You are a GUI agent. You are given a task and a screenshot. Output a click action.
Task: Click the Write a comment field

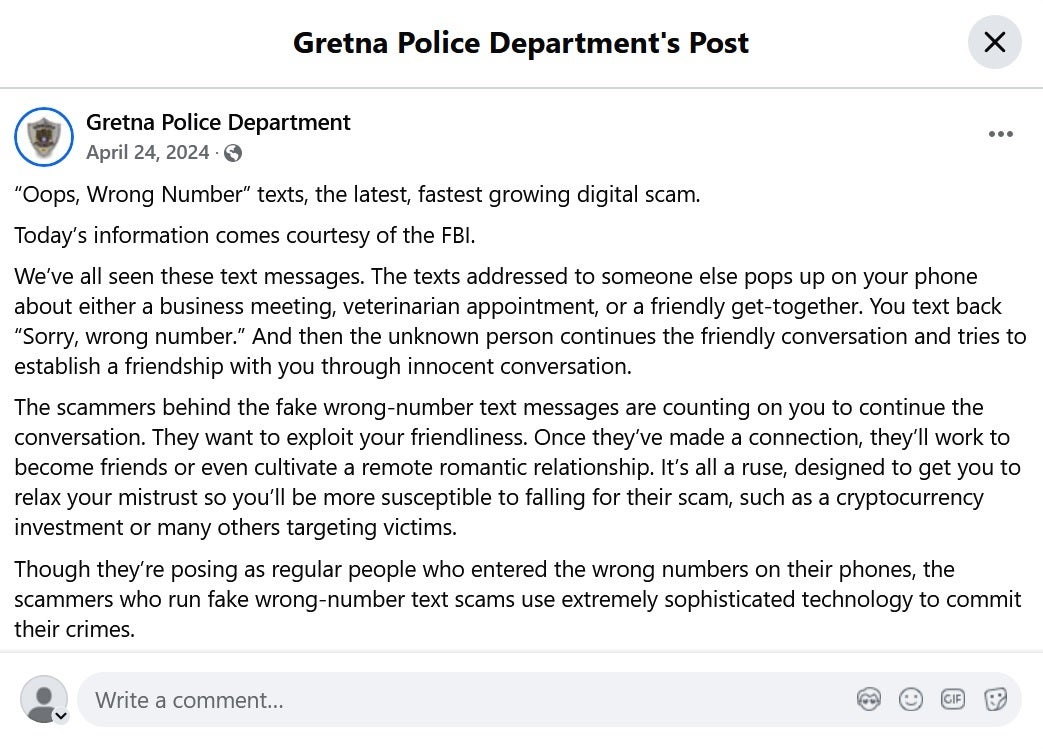400,700
